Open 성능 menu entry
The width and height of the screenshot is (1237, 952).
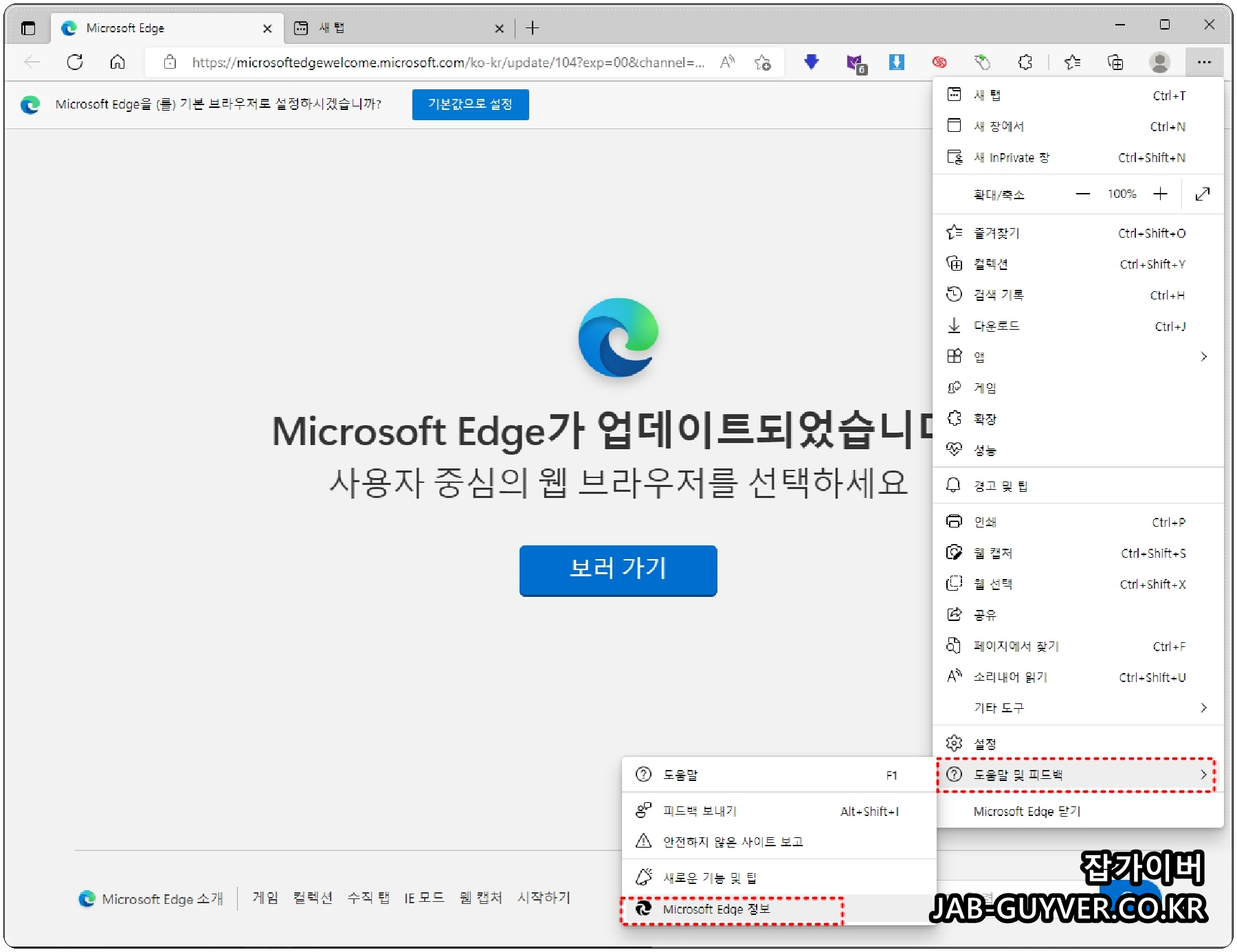pos(1078,450)
